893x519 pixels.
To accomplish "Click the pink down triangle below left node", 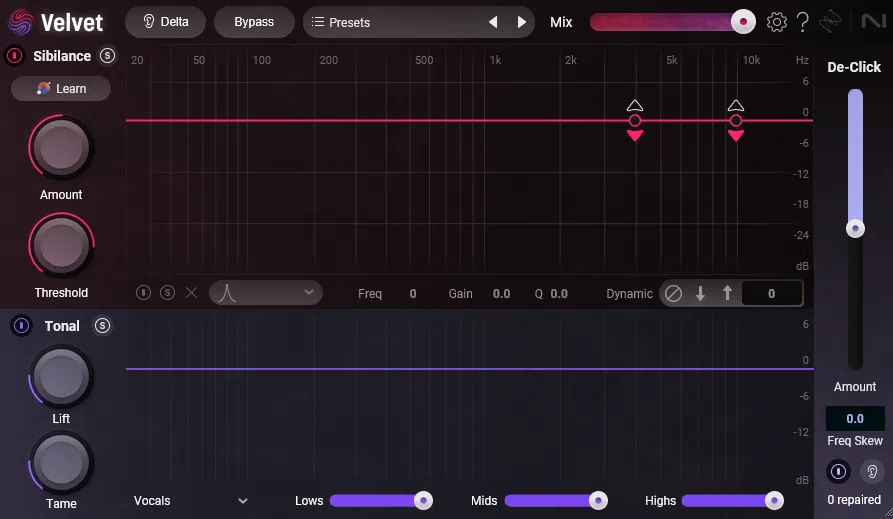I will pos(634,136).
